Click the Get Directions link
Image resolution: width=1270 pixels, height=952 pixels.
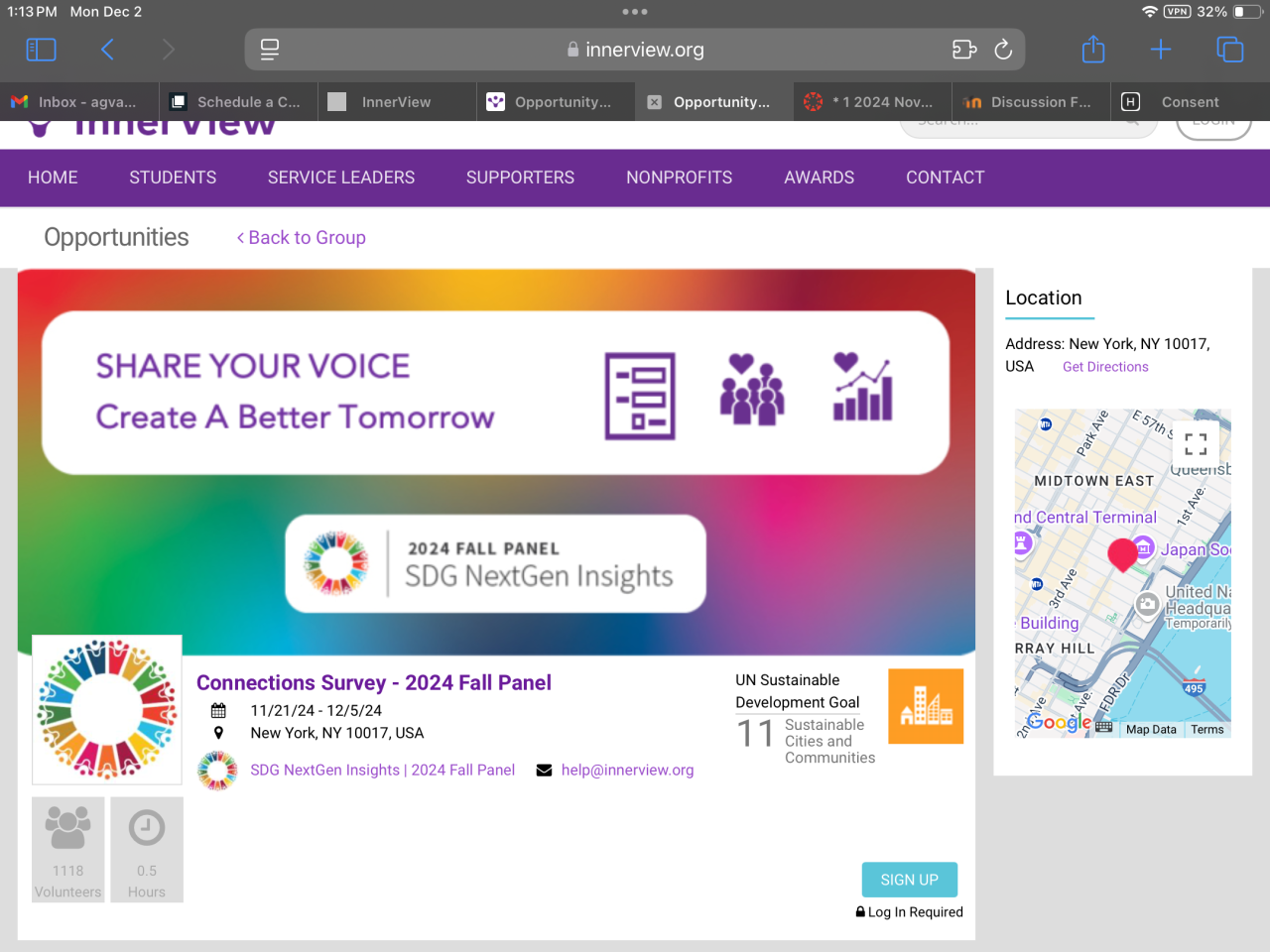tap(1105, 367)
